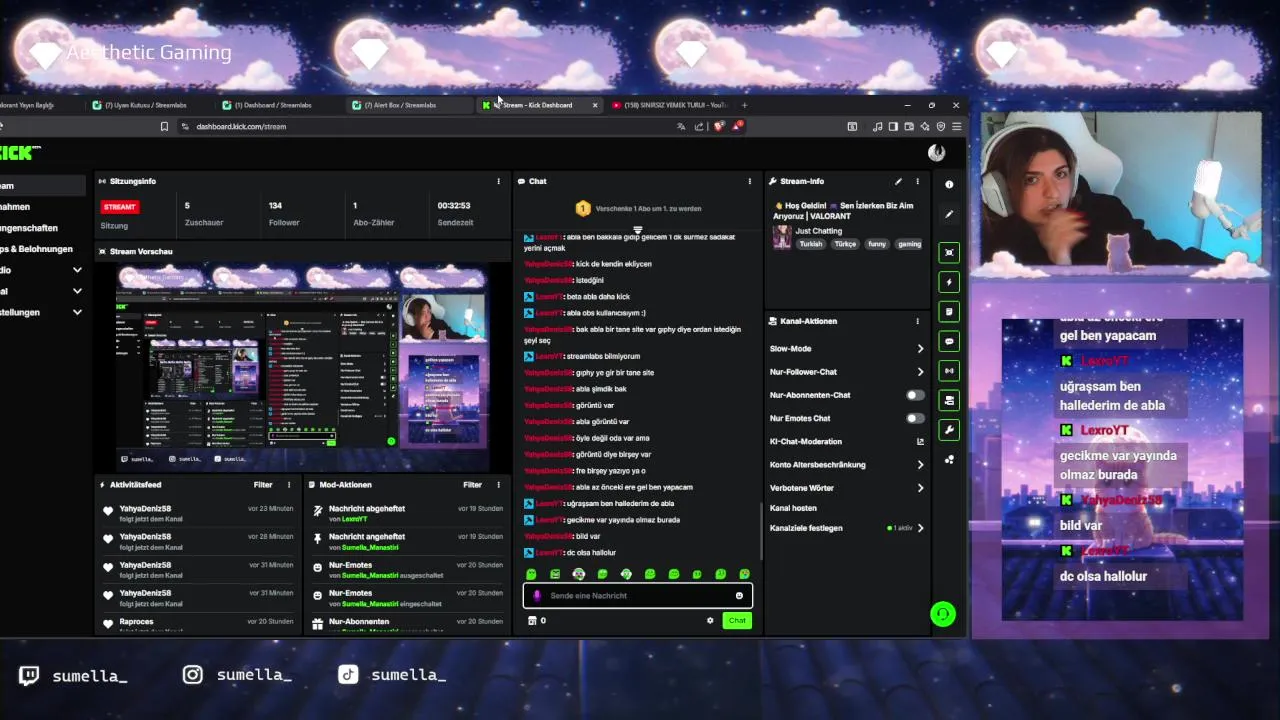
Task: Close the Stream - Kick Dashboard tab
Action: (x=595, y=105)
